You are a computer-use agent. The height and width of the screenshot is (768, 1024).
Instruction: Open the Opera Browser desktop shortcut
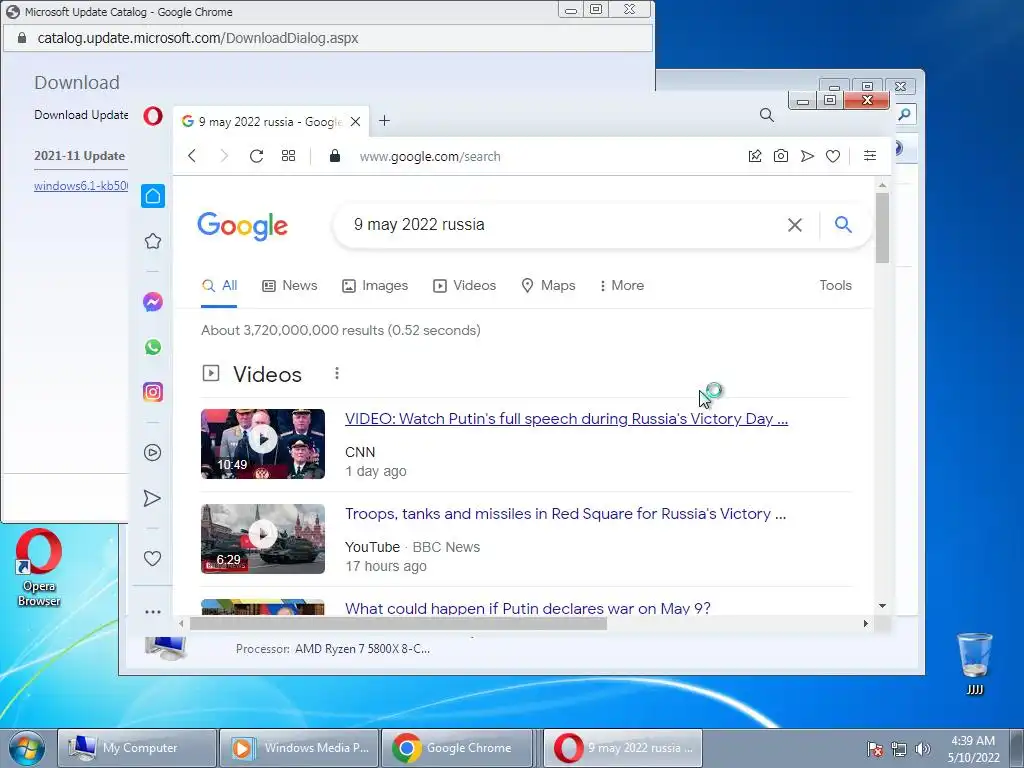tap(39, 567)
